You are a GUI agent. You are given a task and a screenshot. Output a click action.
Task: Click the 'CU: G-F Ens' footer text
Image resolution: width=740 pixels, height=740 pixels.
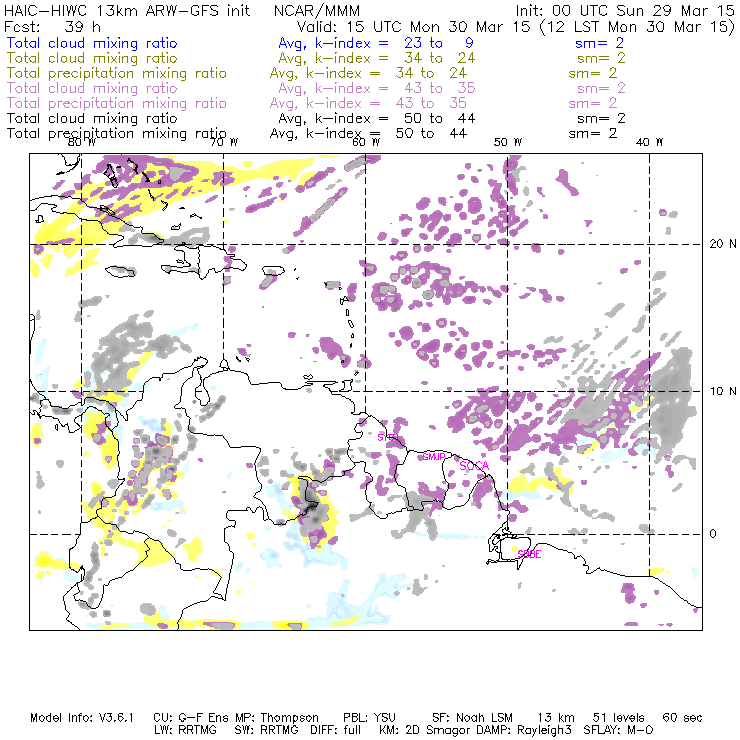(x=191, y=718)
